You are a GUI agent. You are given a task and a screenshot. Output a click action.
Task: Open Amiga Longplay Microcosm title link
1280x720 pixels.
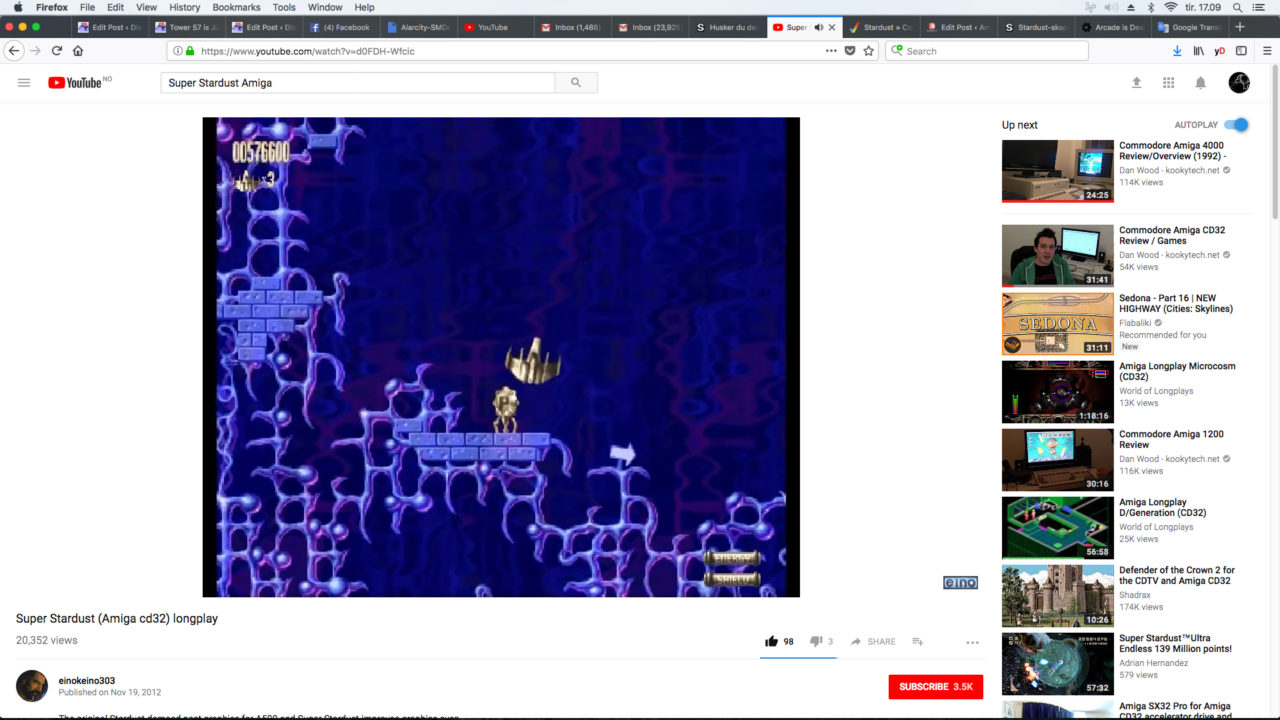coord(1177,372)
